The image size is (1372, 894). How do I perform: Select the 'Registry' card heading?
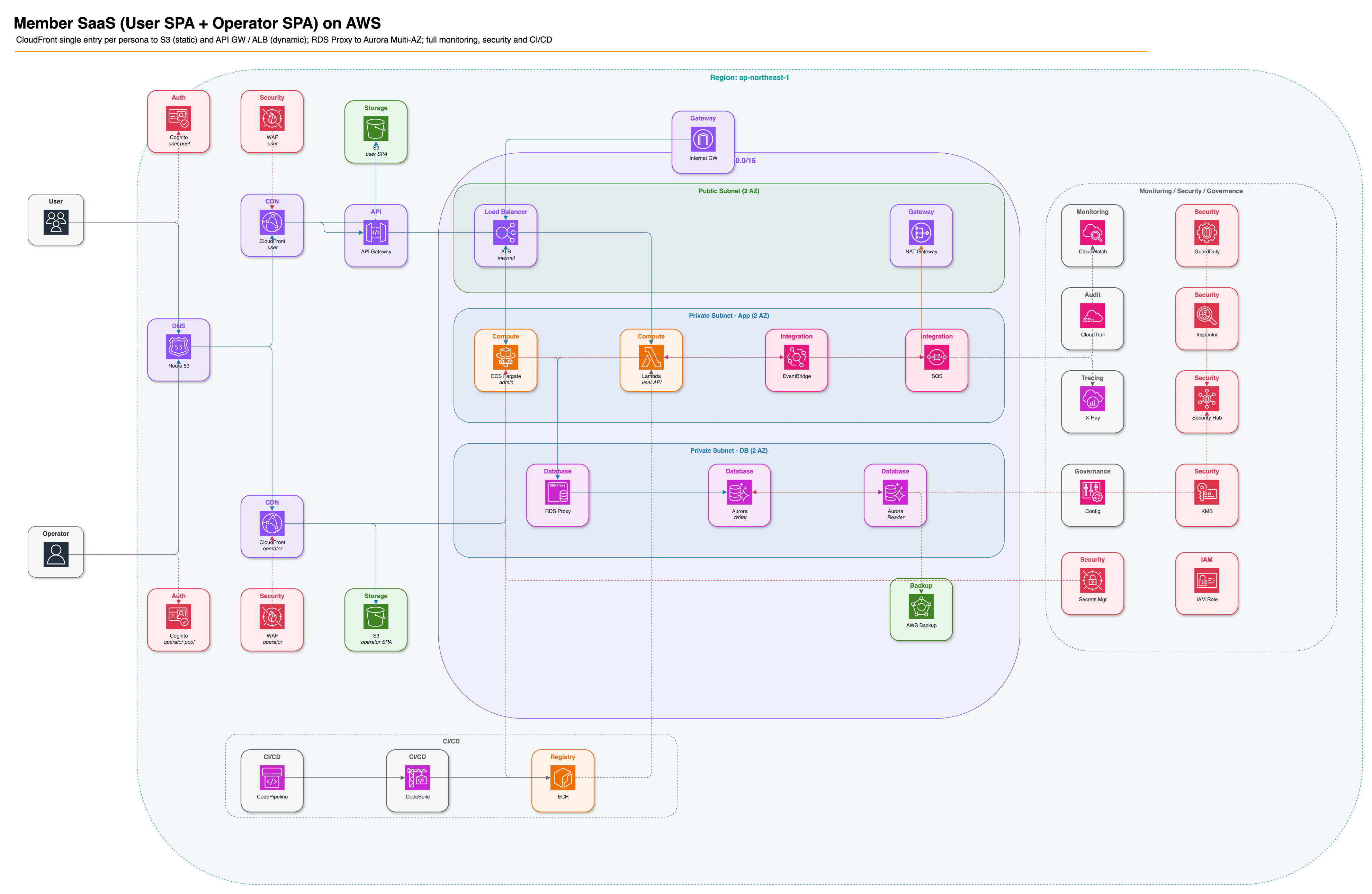563,756
